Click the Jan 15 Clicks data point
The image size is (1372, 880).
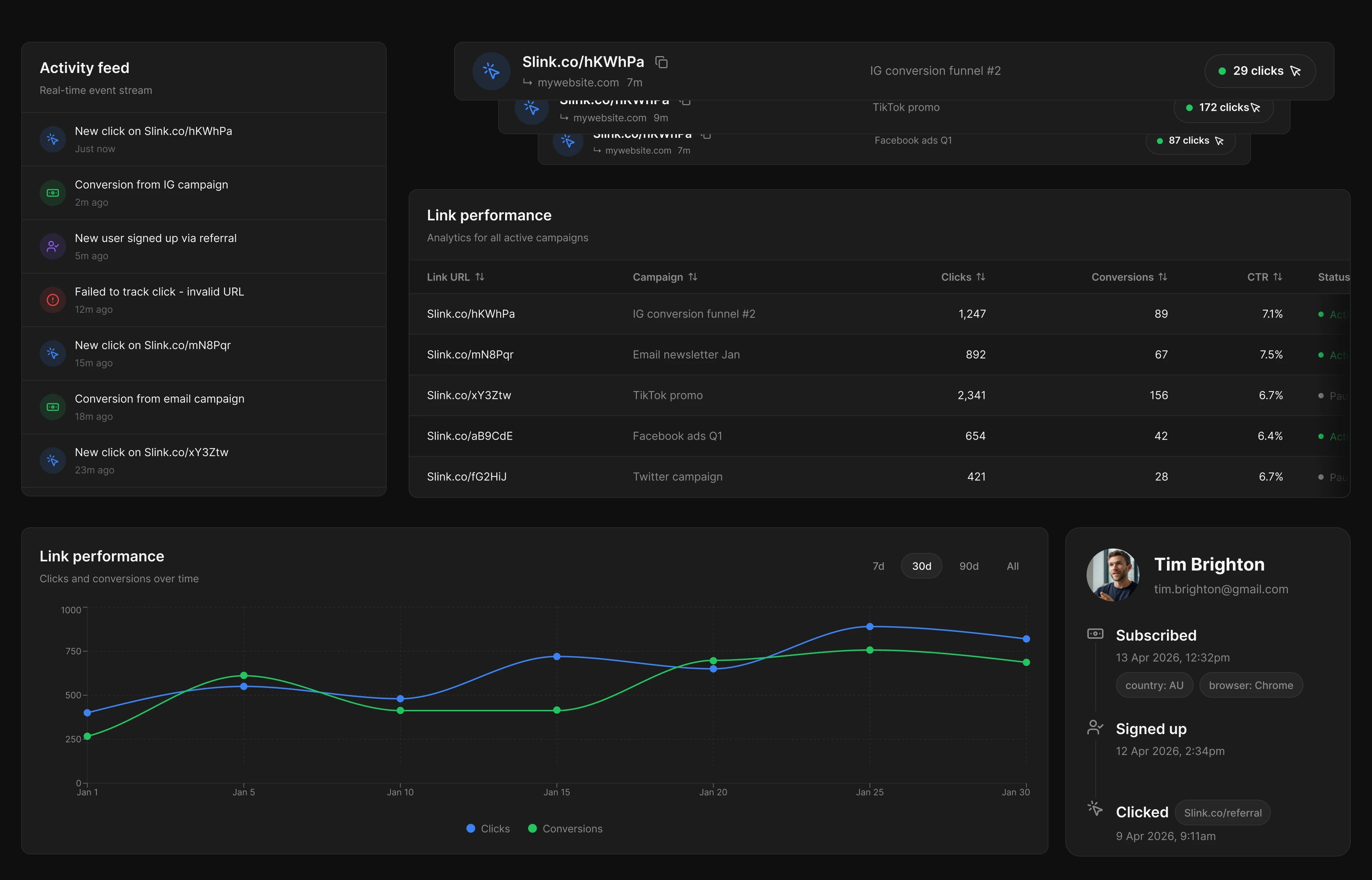point(557,656)
